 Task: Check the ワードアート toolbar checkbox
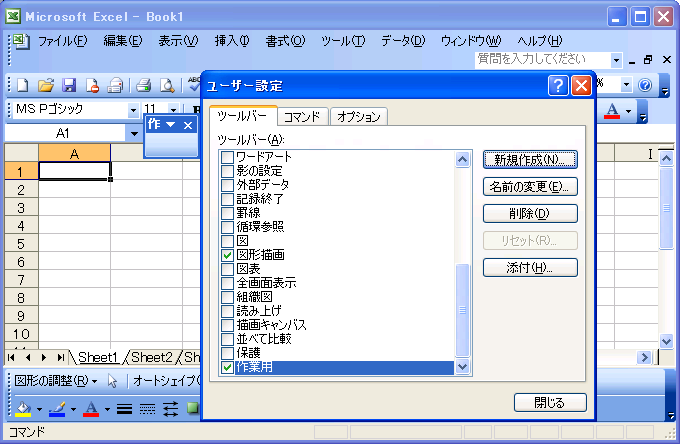227,157
